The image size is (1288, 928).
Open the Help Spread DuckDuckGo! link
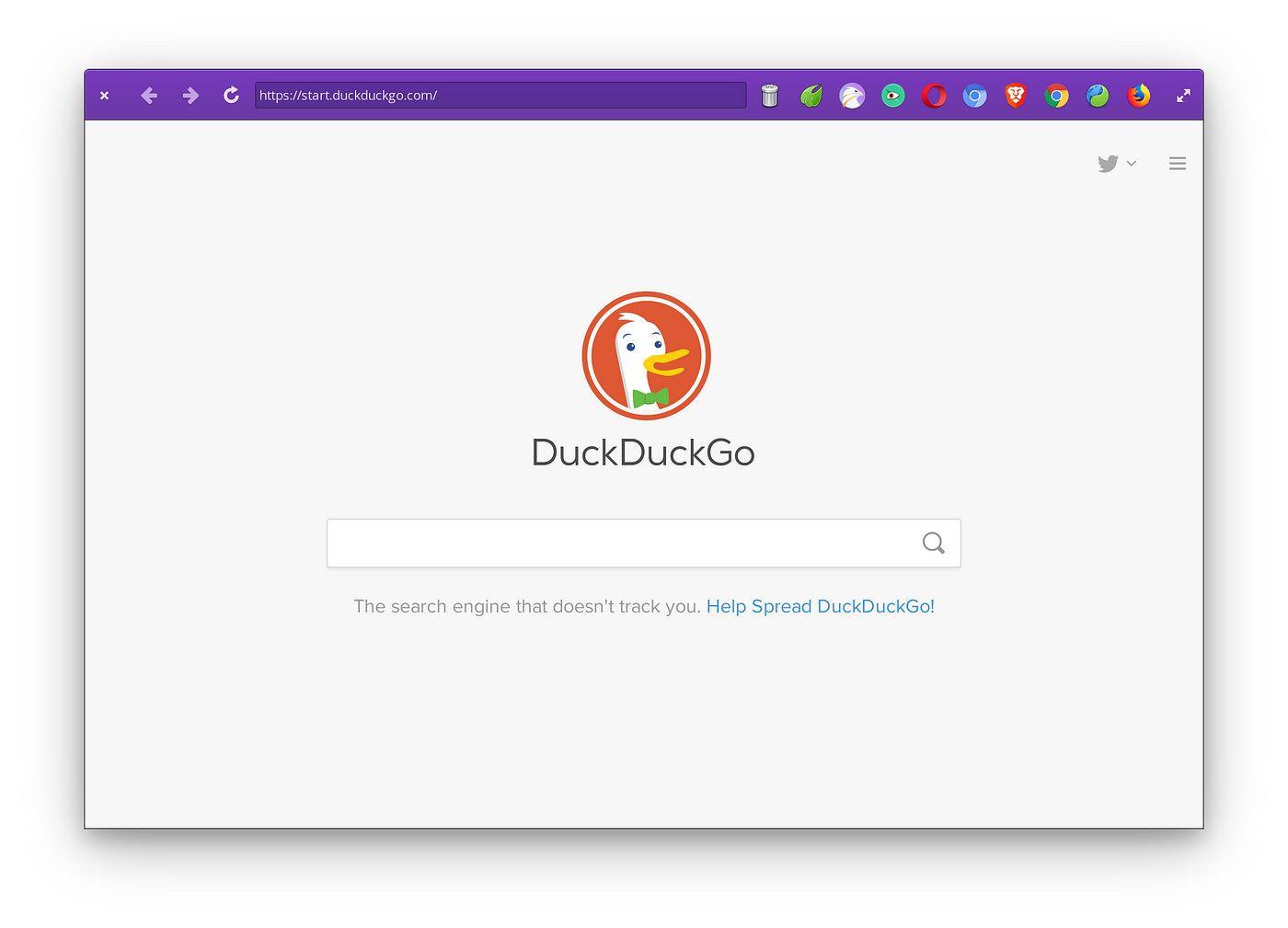click(821, 606)
